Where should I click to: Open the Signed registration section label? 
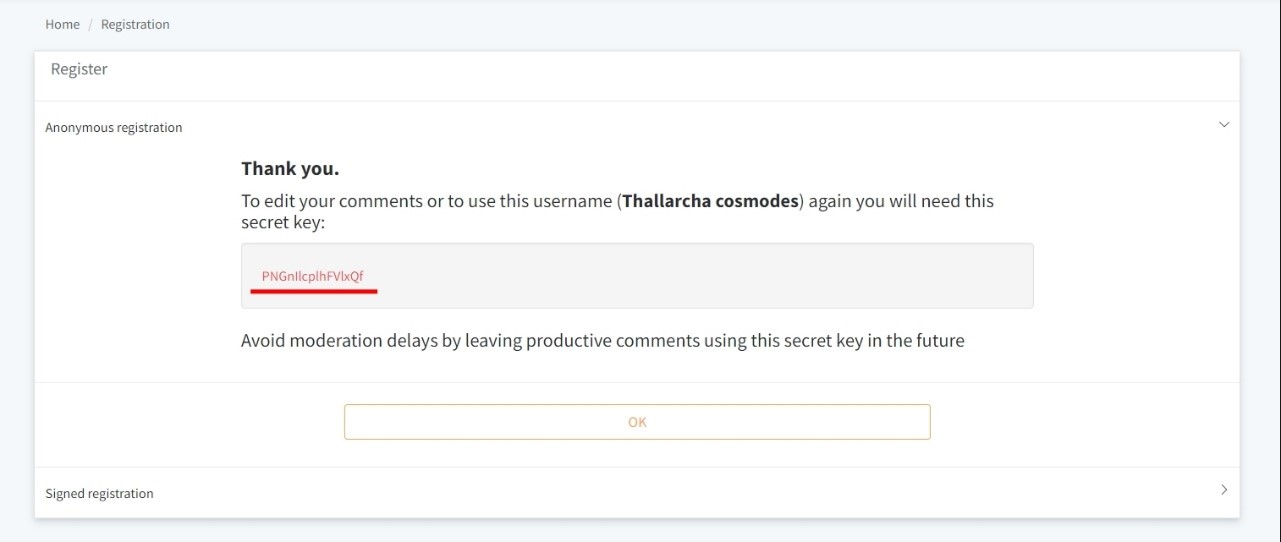pos(100,493)
